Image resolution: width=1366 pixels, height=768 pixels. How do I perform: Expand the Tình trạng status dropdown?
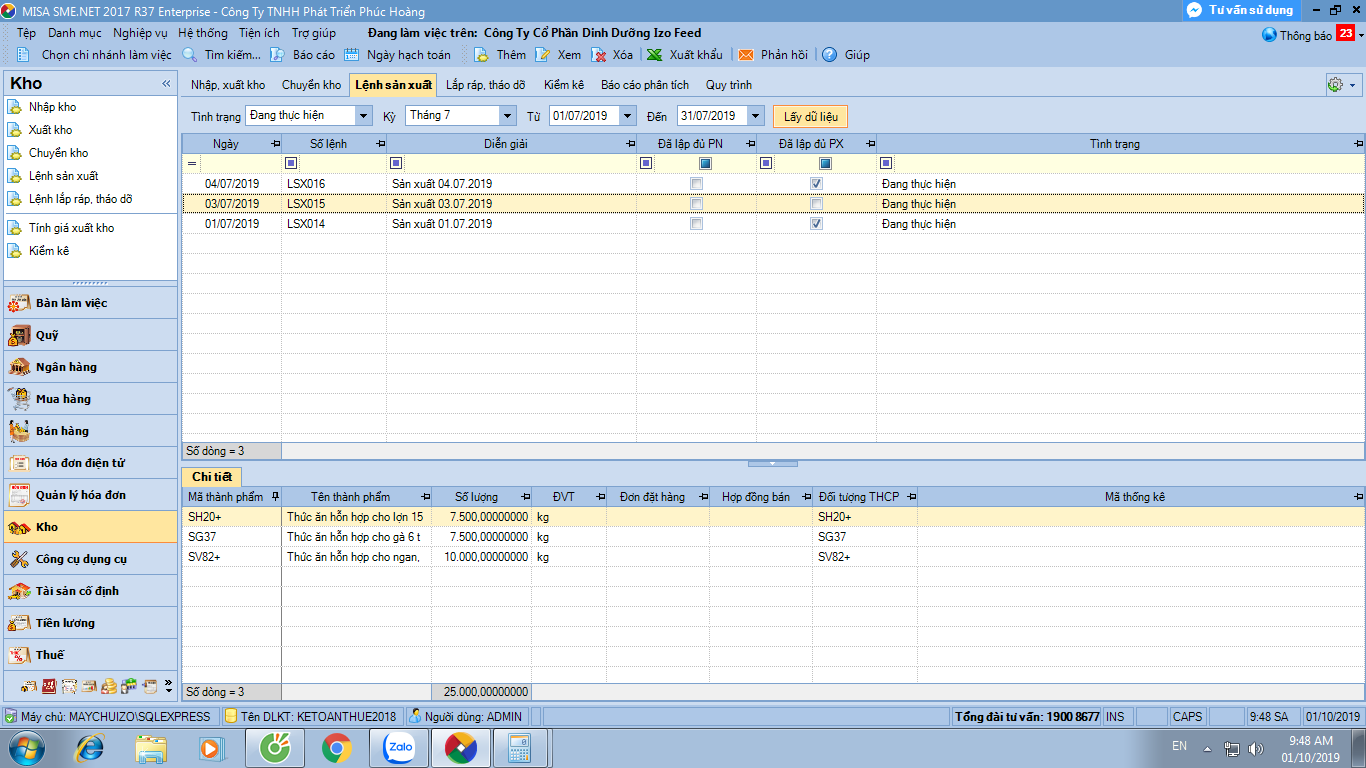pos(364,116)
